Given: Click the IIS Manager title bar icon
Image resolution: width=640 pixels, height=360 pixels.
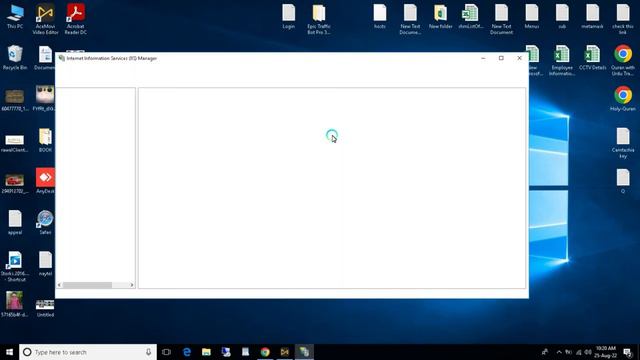Looking at the screenshot, I should point(62,58).
